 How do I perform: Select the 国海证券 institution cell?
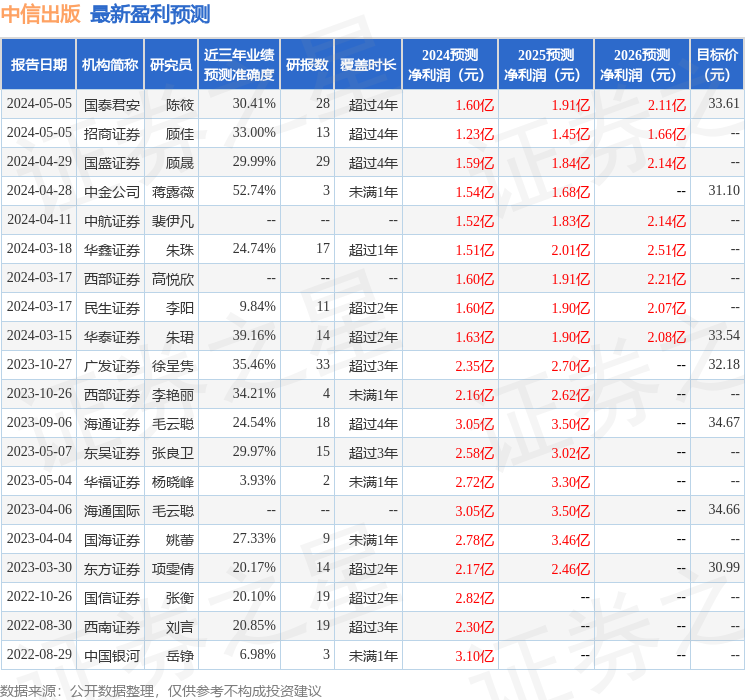tap(112, 539)
